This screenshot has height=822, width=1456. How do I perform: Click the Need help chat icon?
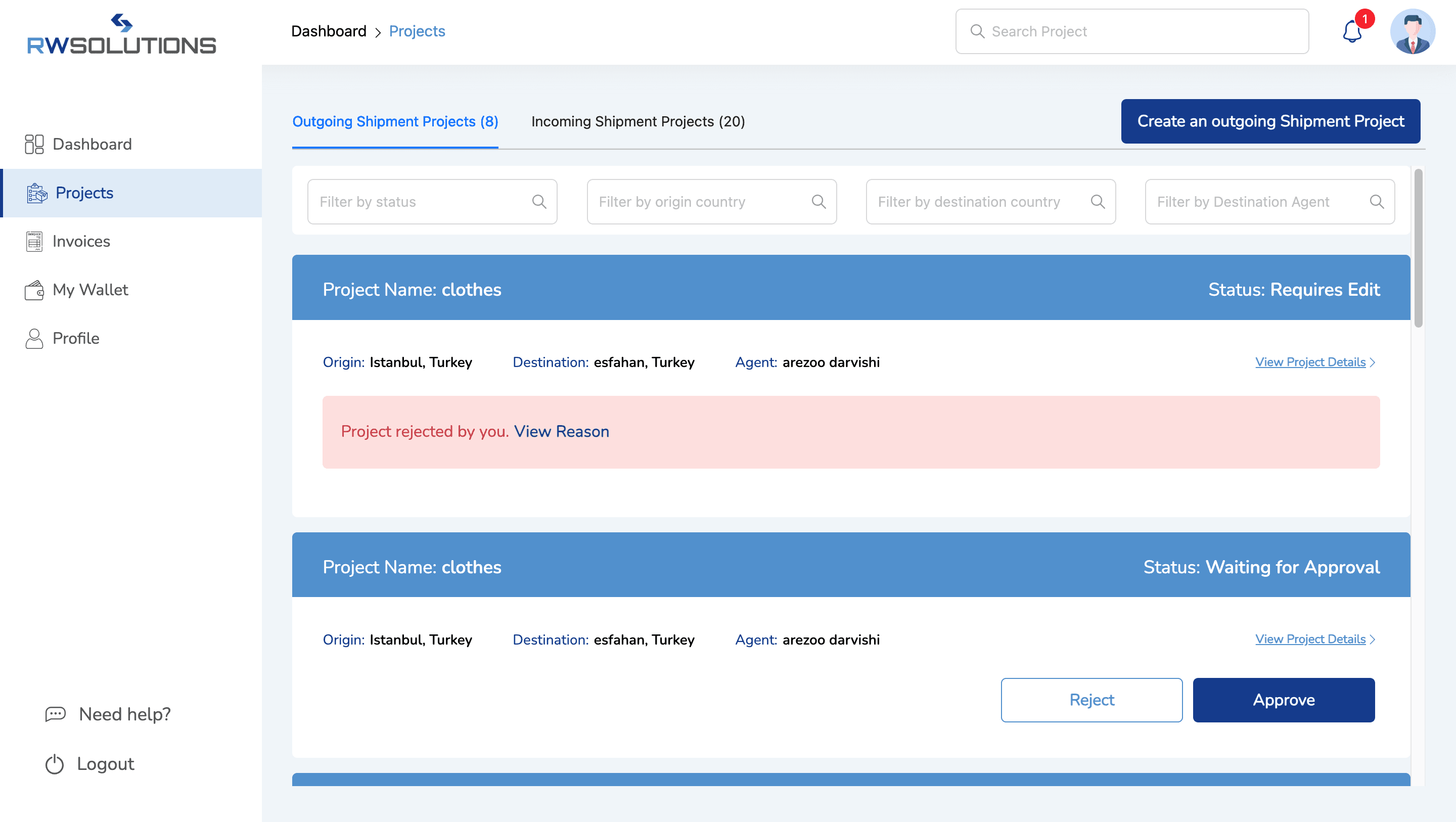pos(56,714)
